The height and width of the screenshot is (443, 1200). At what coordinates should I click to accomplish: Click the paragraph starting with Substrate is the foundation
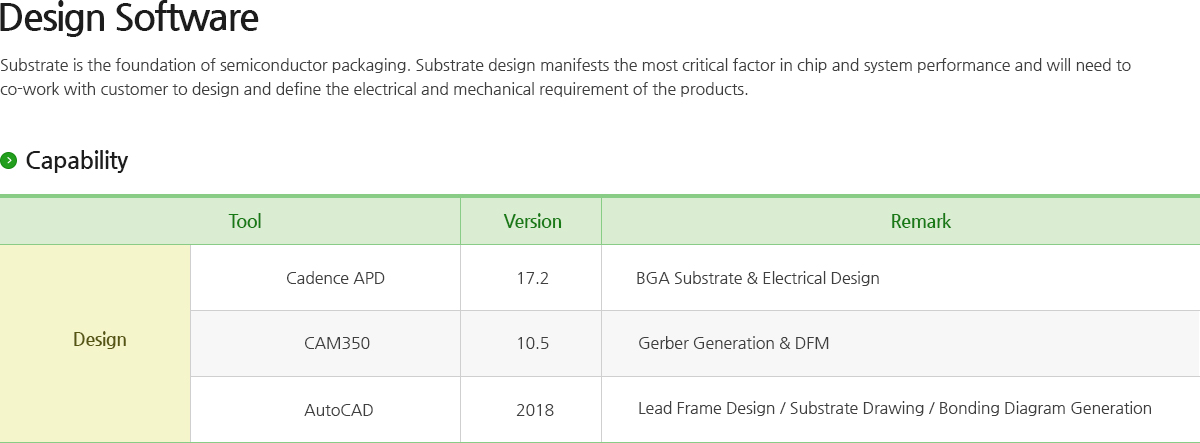point(566,77)
